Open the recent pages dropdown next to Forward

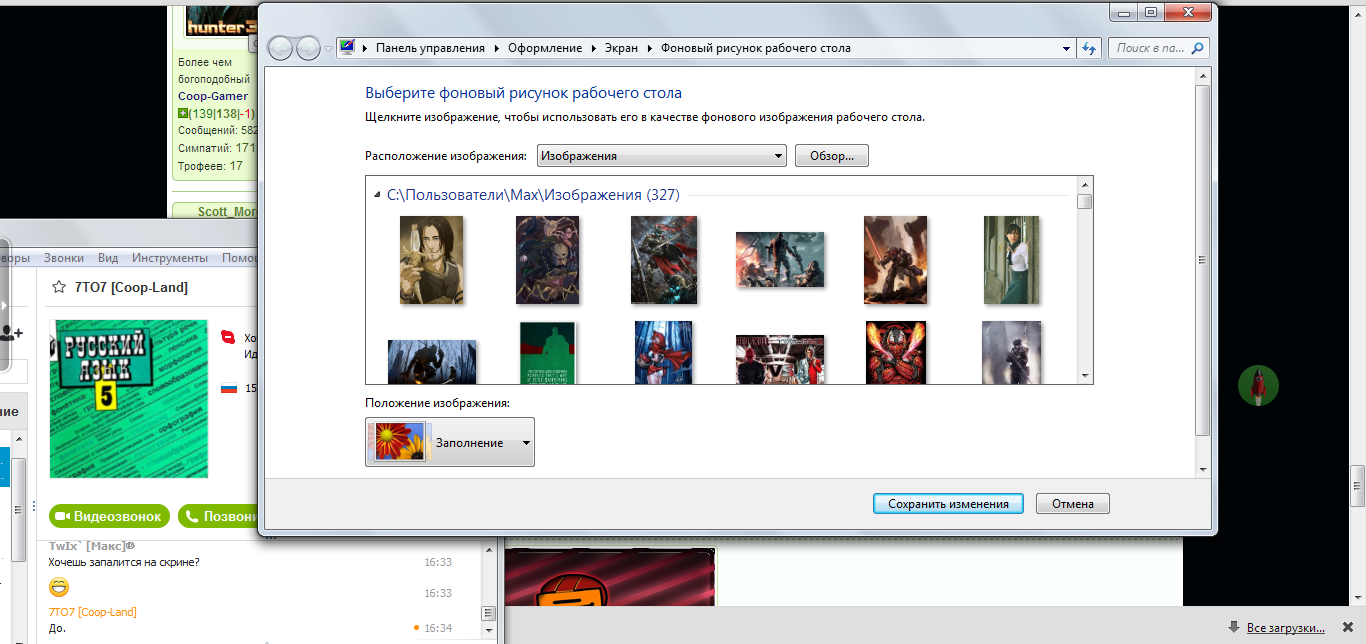328,48
